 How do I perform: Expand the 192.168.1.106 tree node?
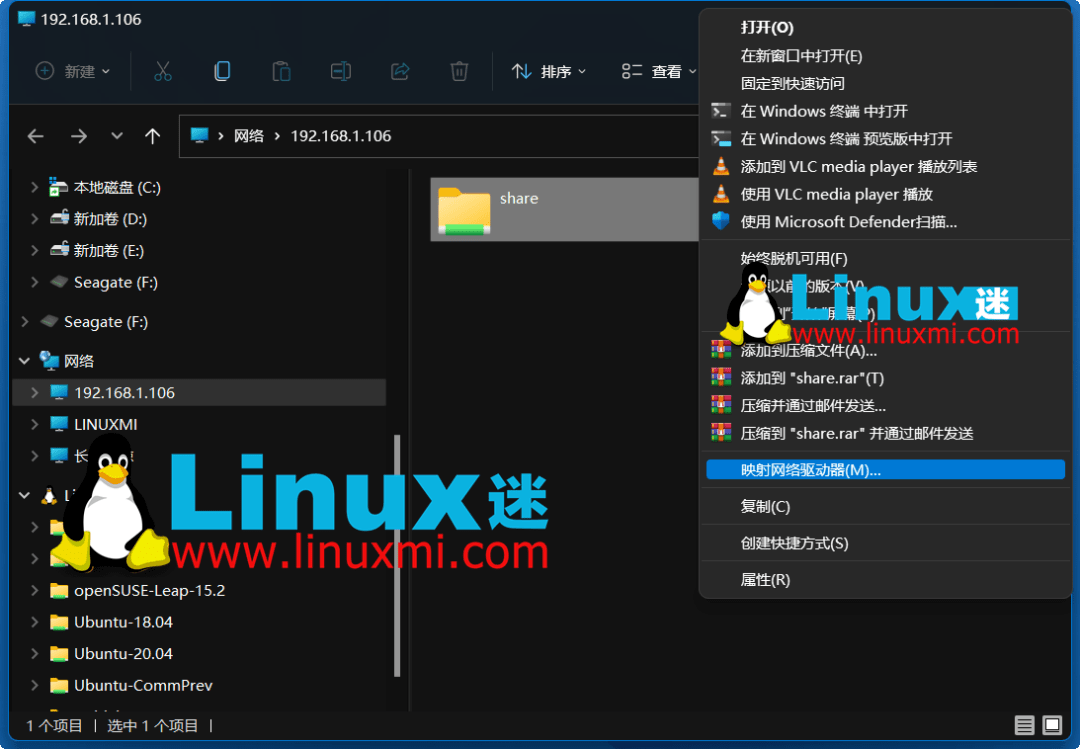[34, 392]
